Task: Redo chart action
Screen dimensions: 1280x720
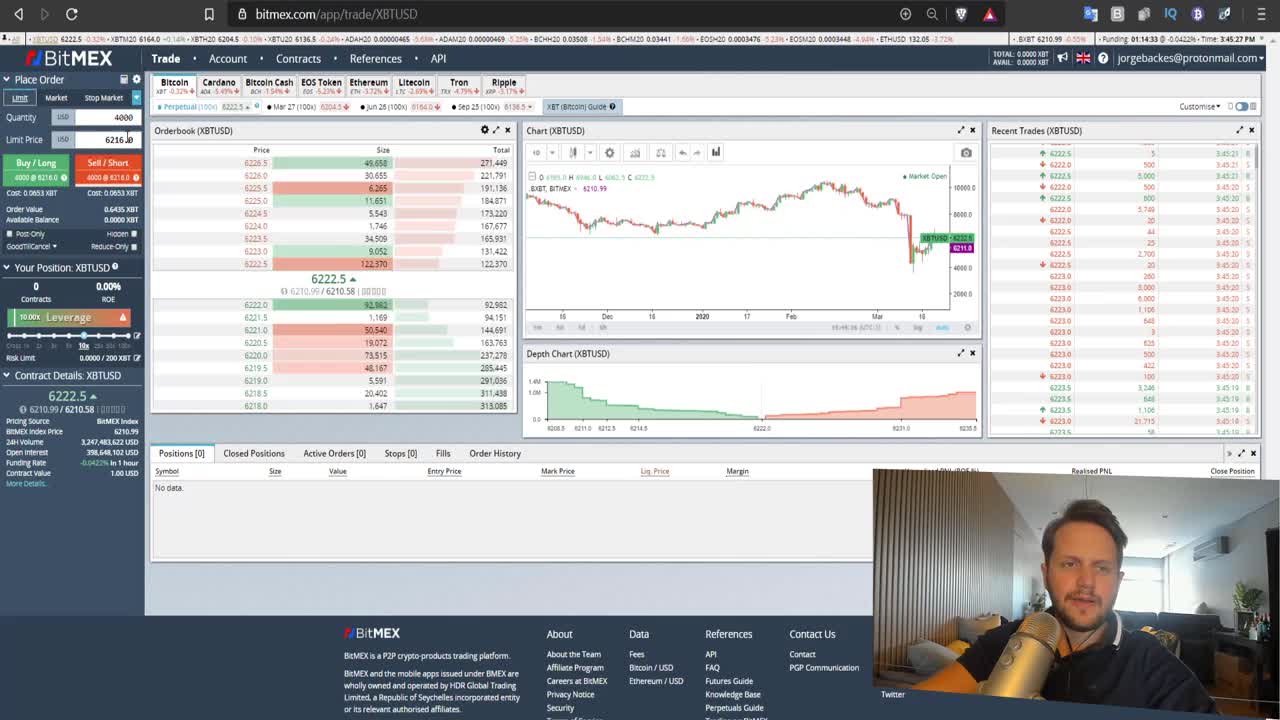Action: pos(697,152)
